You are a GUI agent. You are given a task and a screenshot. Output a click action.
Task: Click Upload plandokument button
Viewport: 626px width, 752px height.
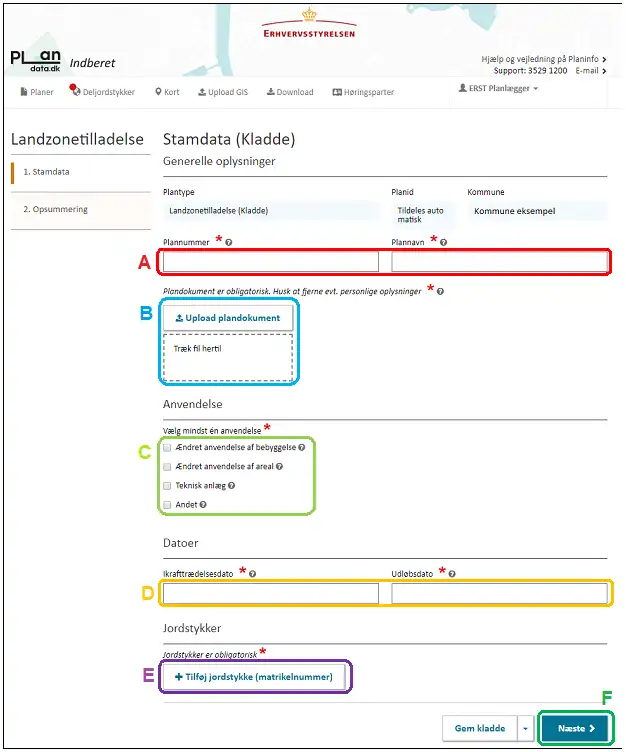point(227,318)
